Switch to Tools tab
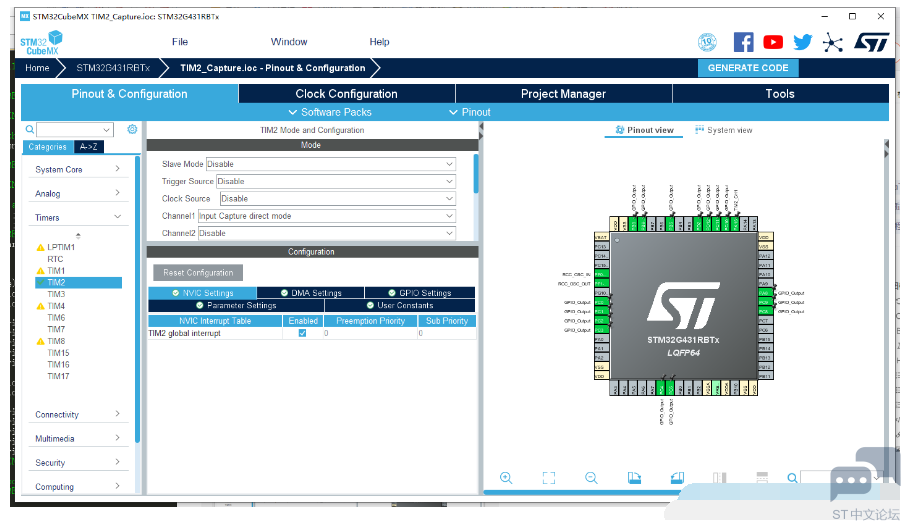This screenshot has width=909, height=530. 780,94
